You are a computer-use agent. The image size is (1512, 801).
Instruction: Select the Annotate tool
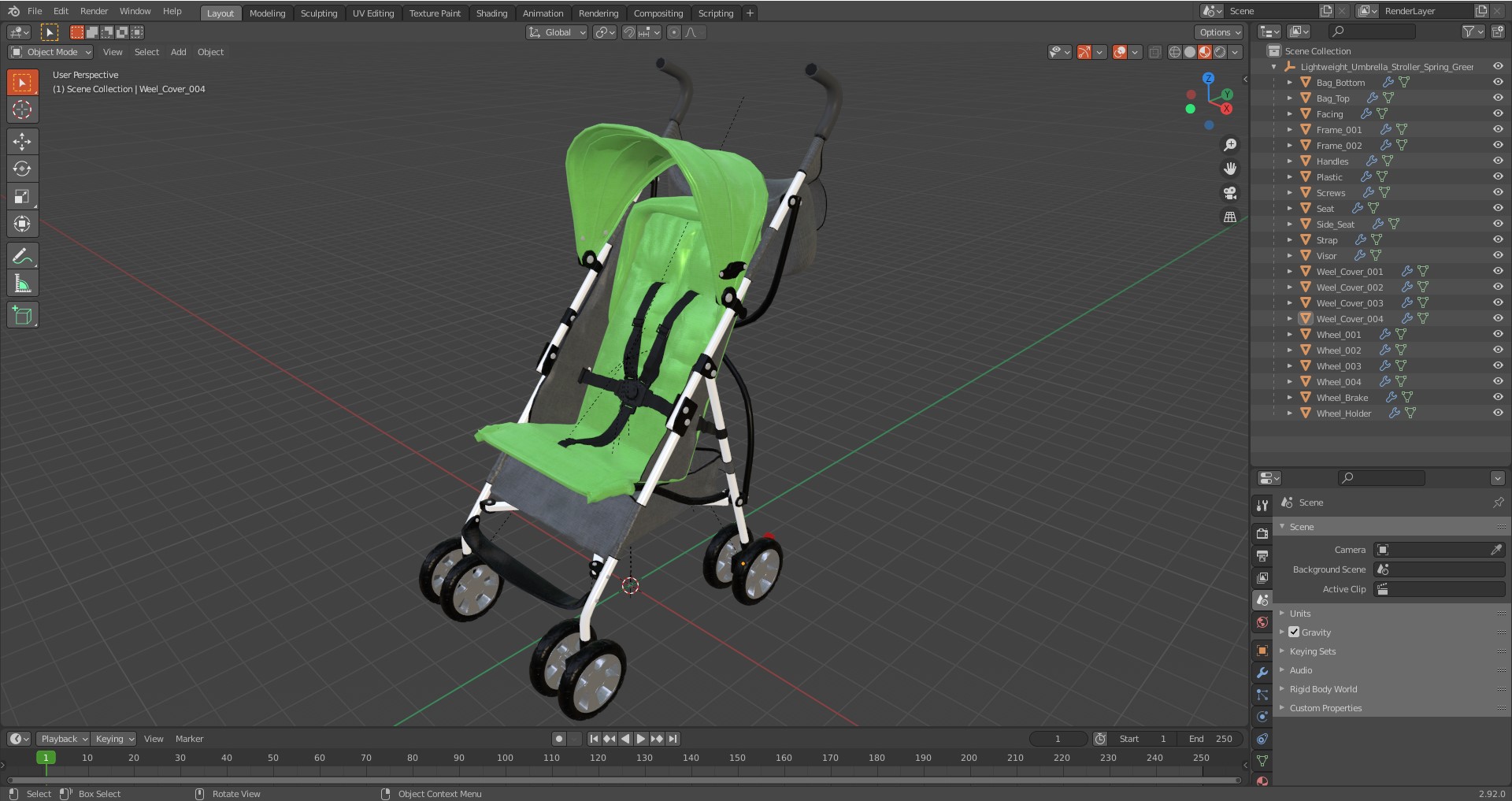[x=22, y=256]
